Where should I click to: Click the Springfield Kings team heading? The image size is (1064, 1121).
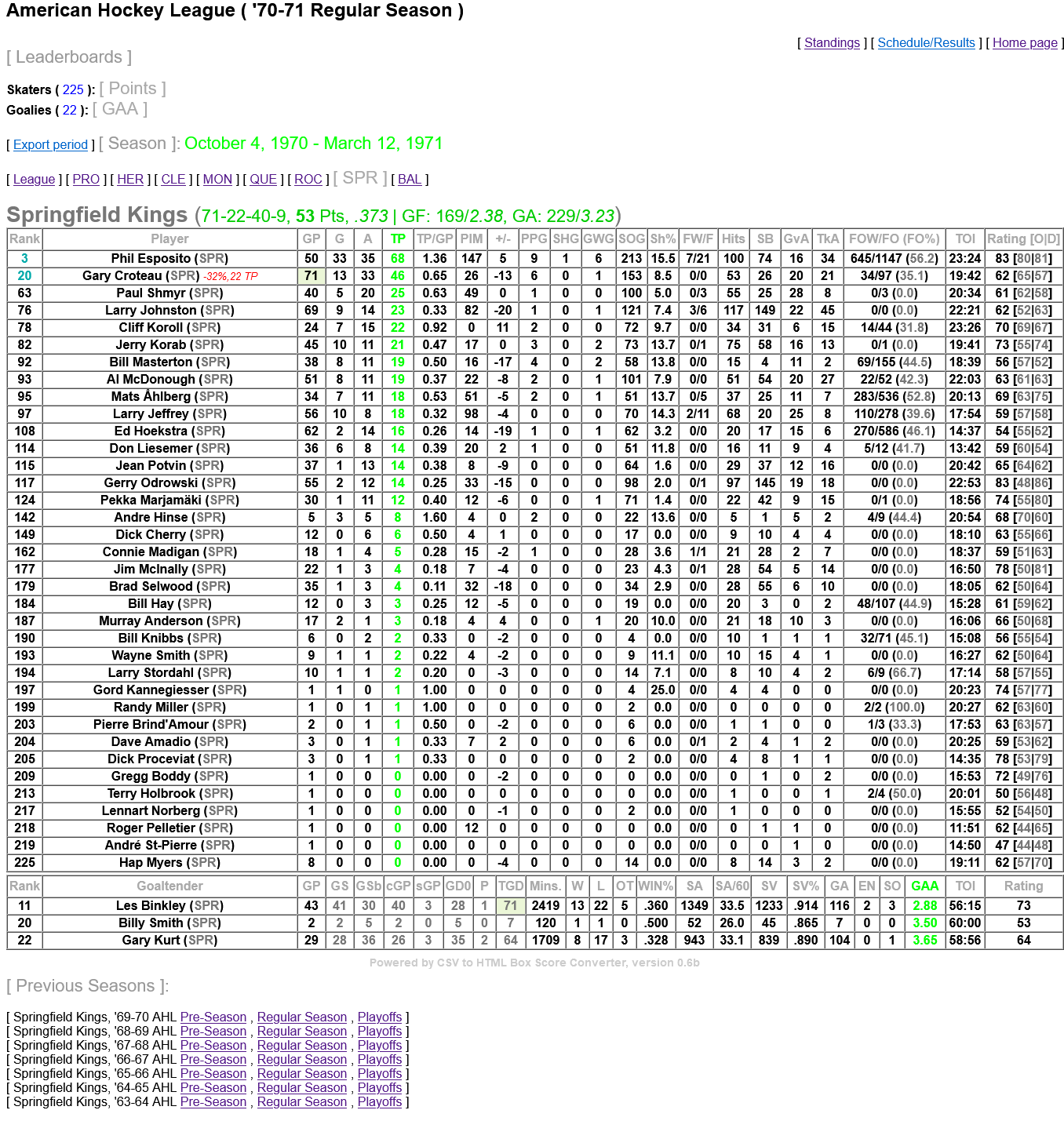(97, 215)
